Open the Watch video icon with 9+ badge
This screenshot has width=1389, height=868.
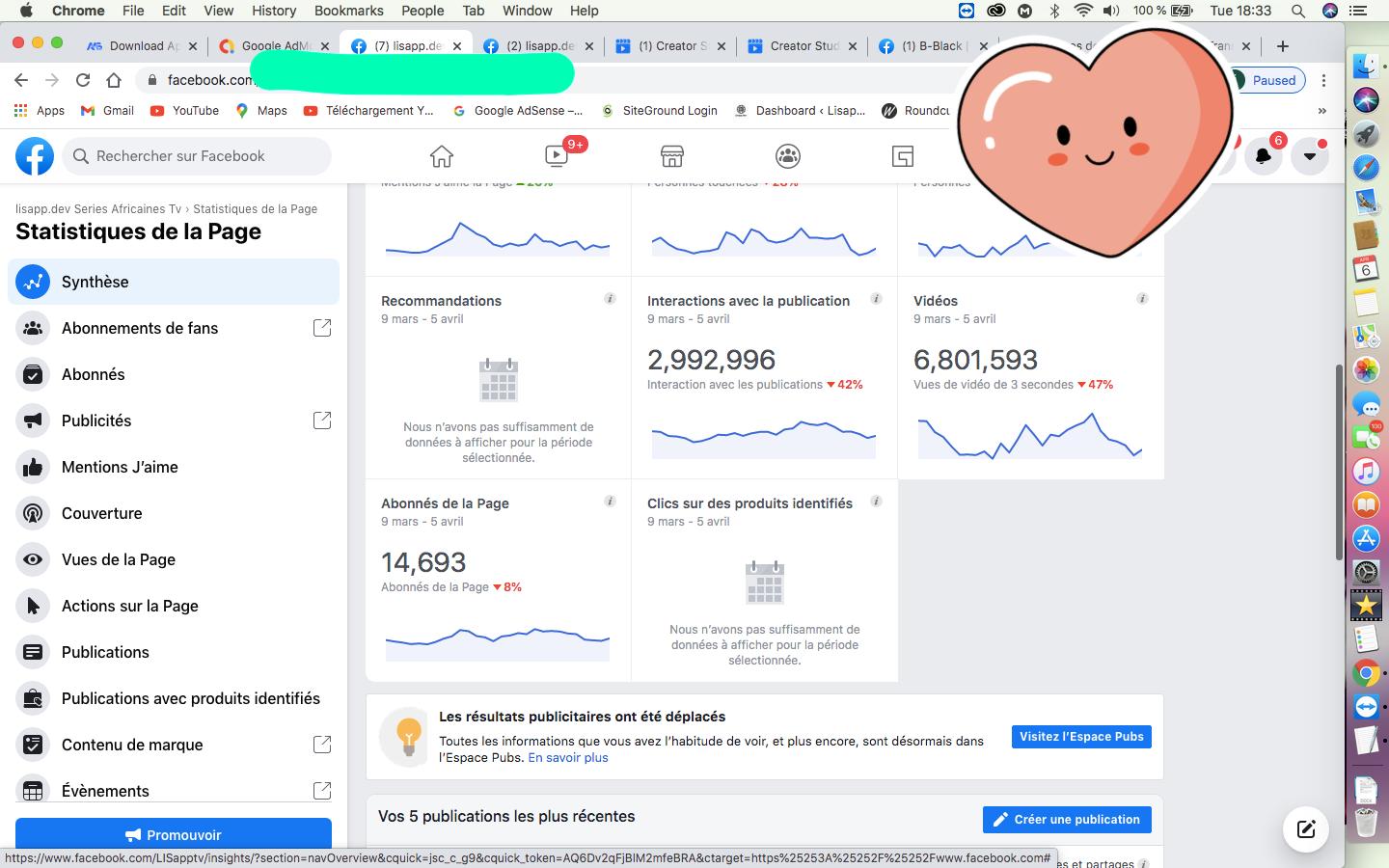click(557, 156)
